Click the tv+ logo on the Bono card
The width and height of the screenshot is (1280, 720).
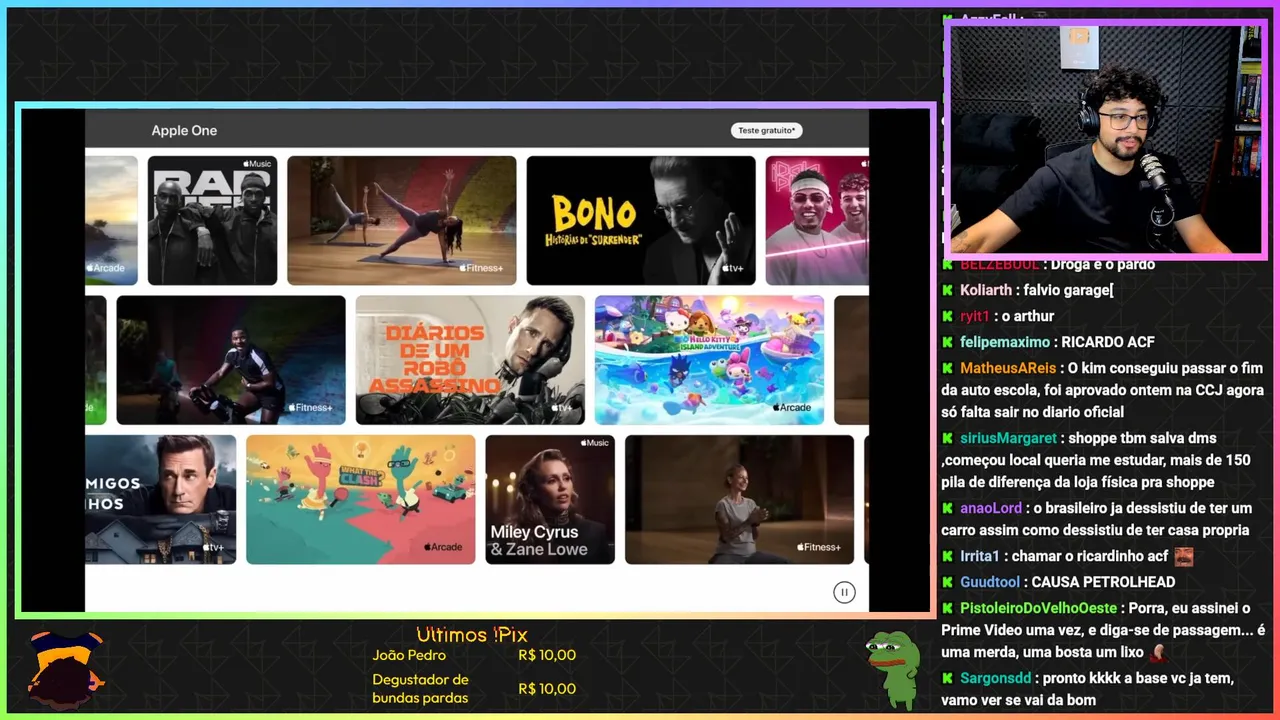[x=733, y=268]
